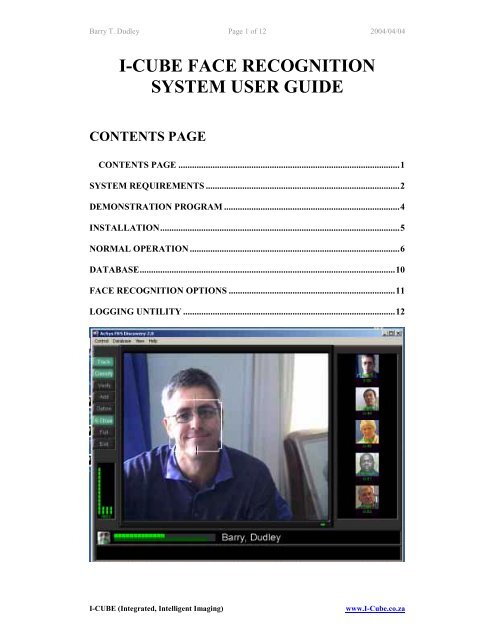Maximize the FRS Discovery window
This screenshot has height=640, width=495.
point(392,333)
